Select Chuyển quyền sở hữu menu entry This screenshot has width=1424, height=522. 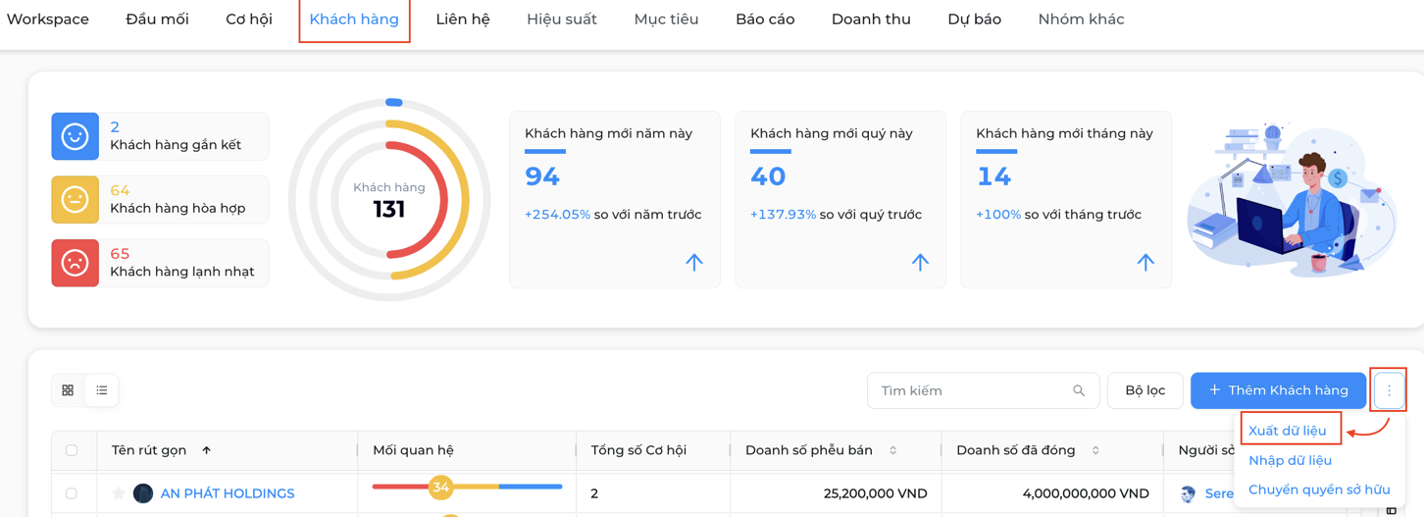1319,490
